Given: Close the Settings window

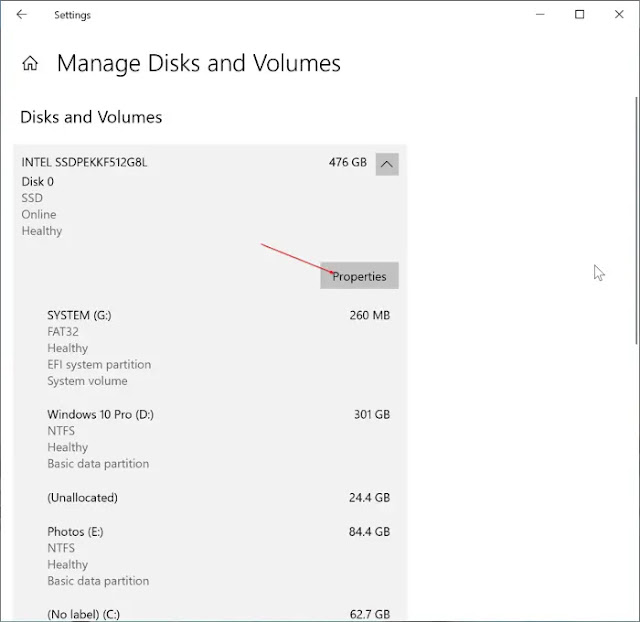Looking at the screenshot, I should pos(619,15).
